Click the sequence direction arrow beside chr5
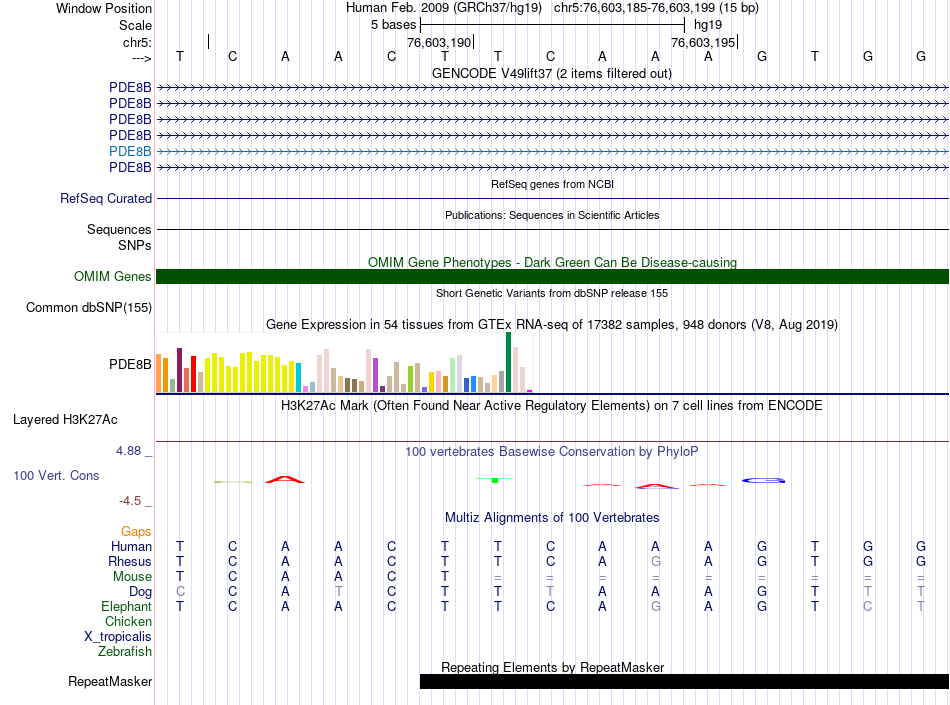The width and height of the screenshot is (950, 705). [x=140, y=57]
